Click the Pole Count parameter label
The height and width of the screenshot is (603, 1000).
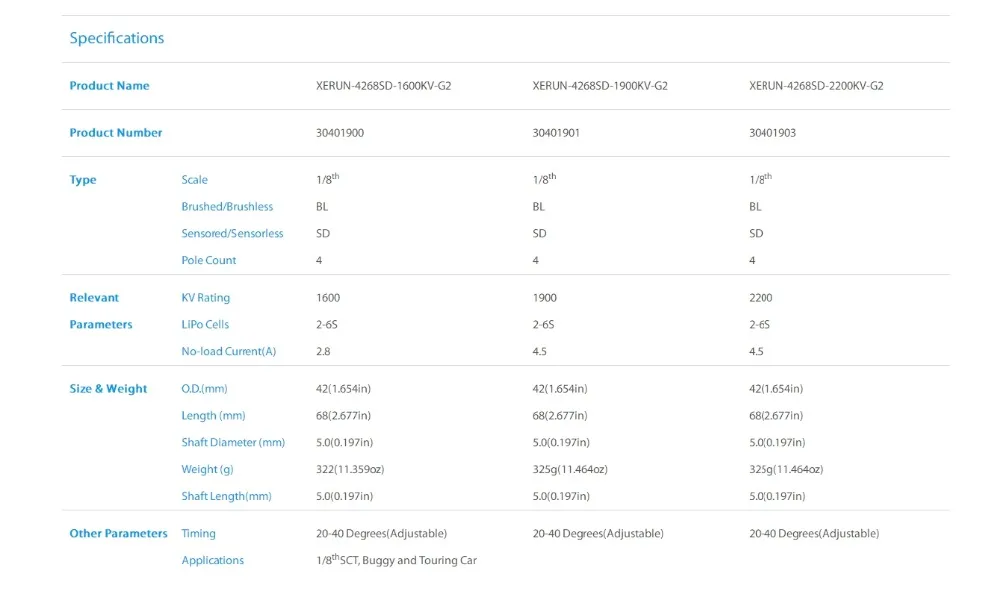(209, 260)
